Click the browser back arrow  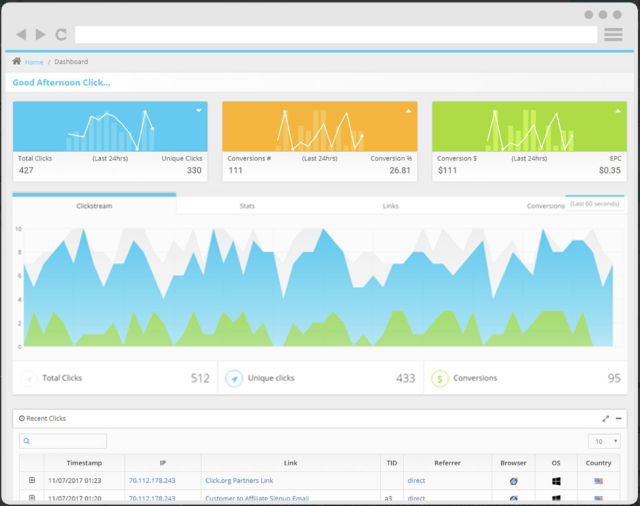coord(21,35)
